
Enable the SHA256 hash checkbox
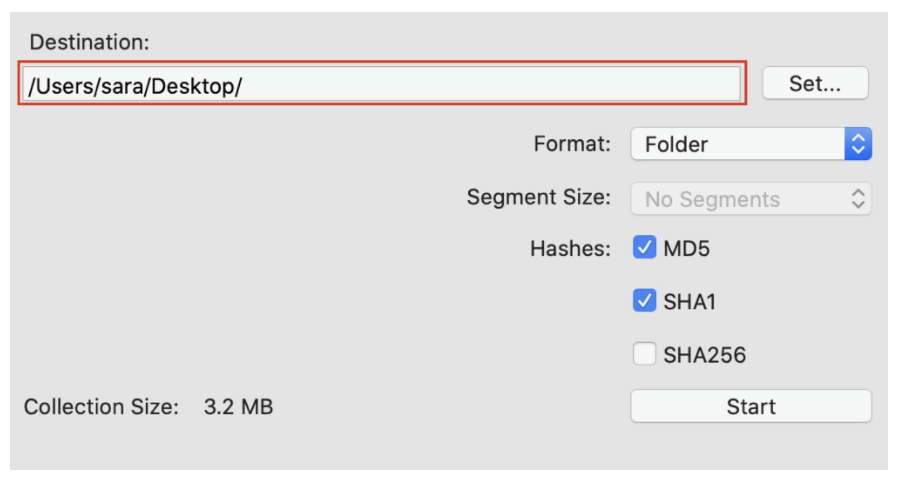[644, 354]
